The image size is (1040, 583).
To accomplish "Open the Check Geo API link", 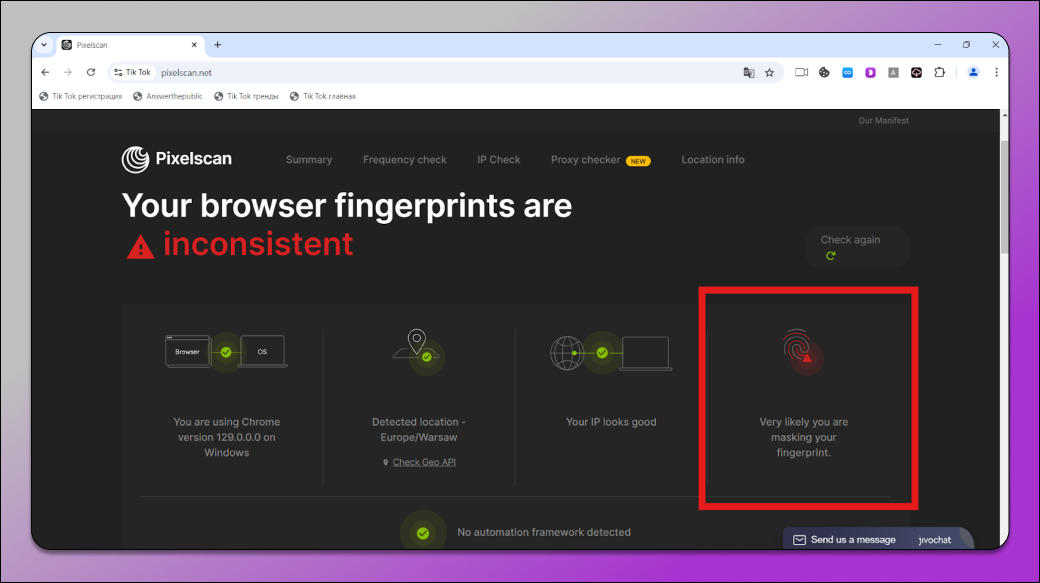I will click(x=424, y=462).
